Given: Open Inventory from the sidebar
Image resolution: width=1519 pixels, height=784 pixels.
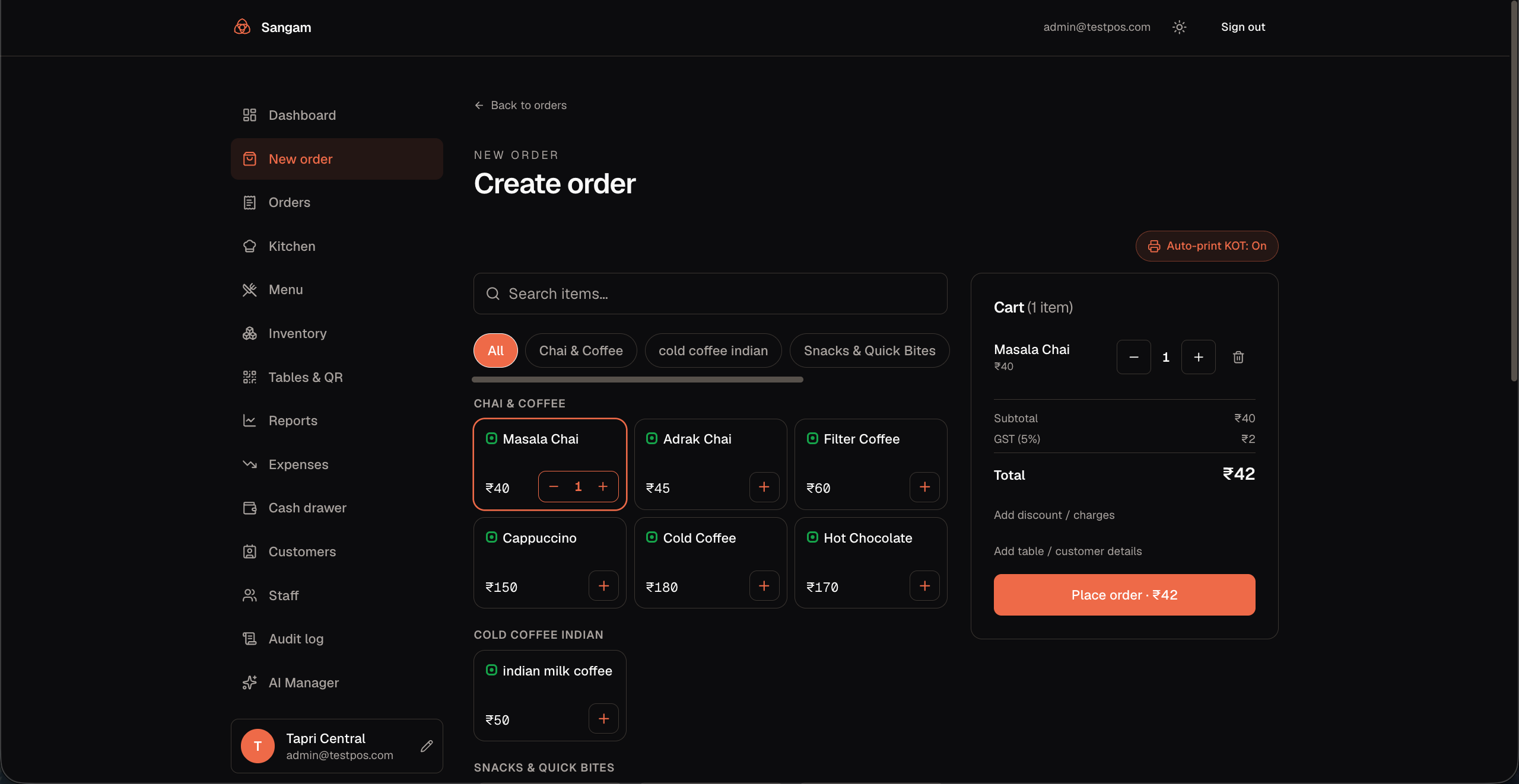Looking at the screenshot, I should pyautogui.click(x=336, y=333).
